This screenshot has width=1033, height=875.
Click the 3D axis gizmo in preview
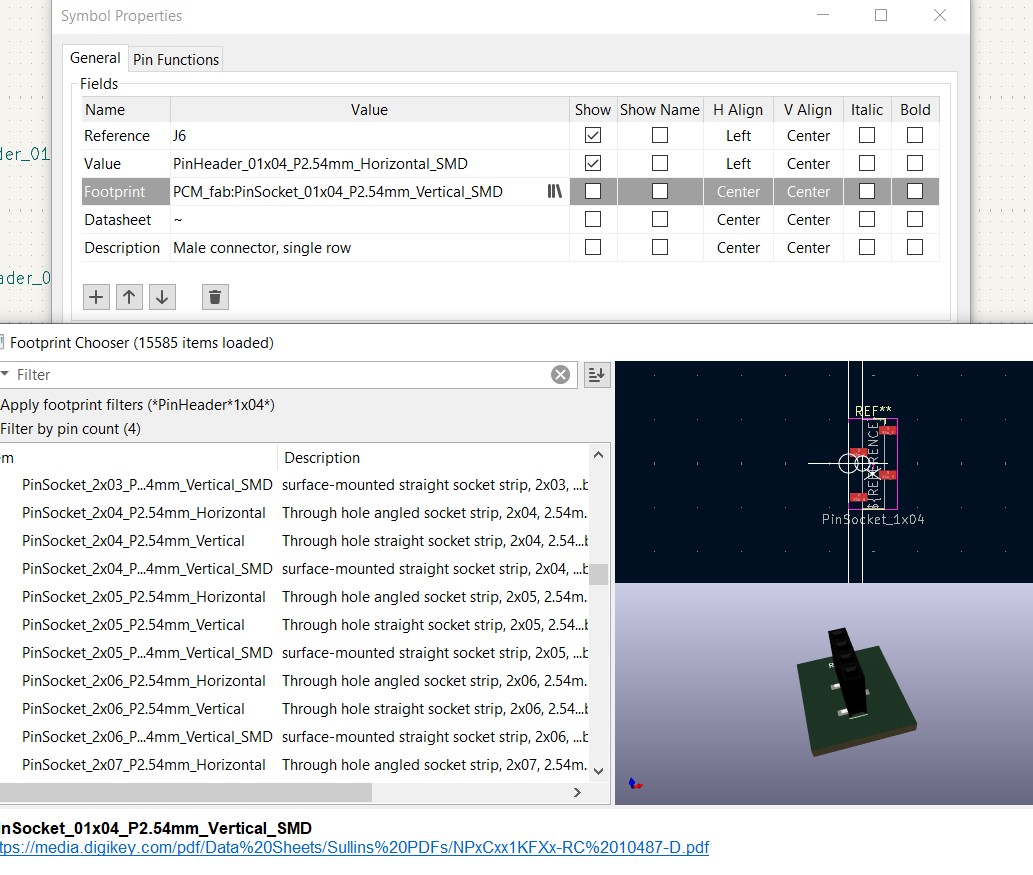pos(635,783)
